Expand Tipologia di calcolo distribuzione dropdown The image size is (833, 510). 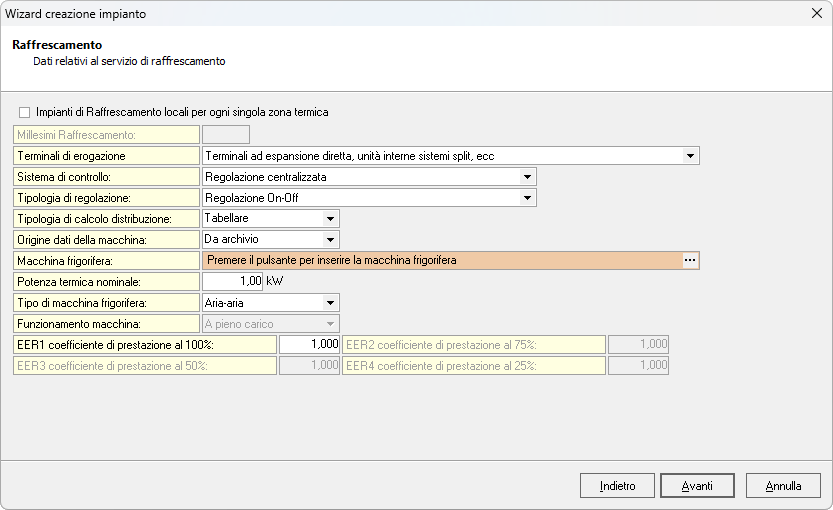coord(329,218)
